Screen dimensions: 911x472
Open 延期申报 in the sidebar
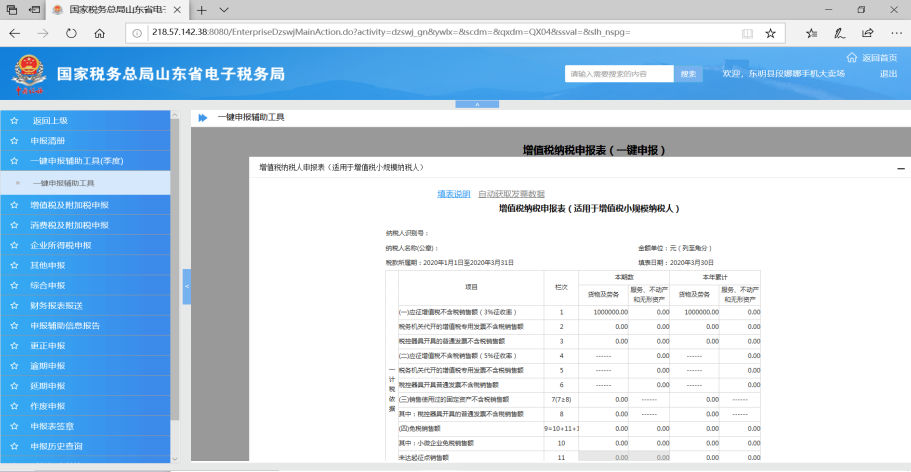[85, 386]
